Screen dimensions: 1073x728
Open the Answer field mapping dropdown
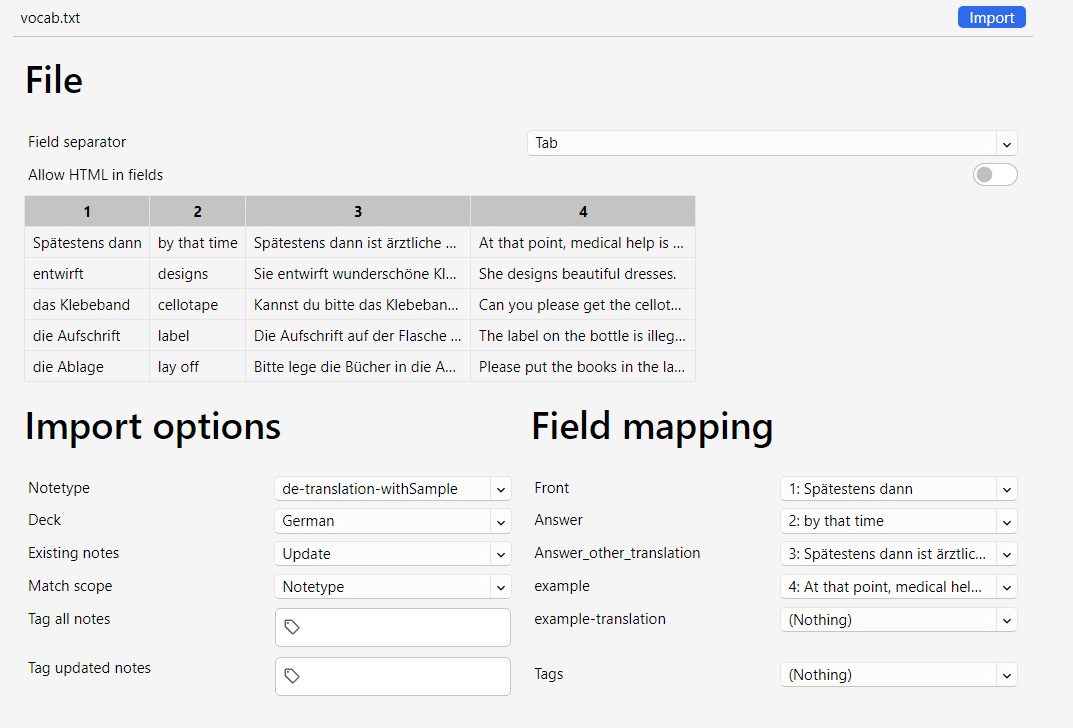(x=899, y=521)
